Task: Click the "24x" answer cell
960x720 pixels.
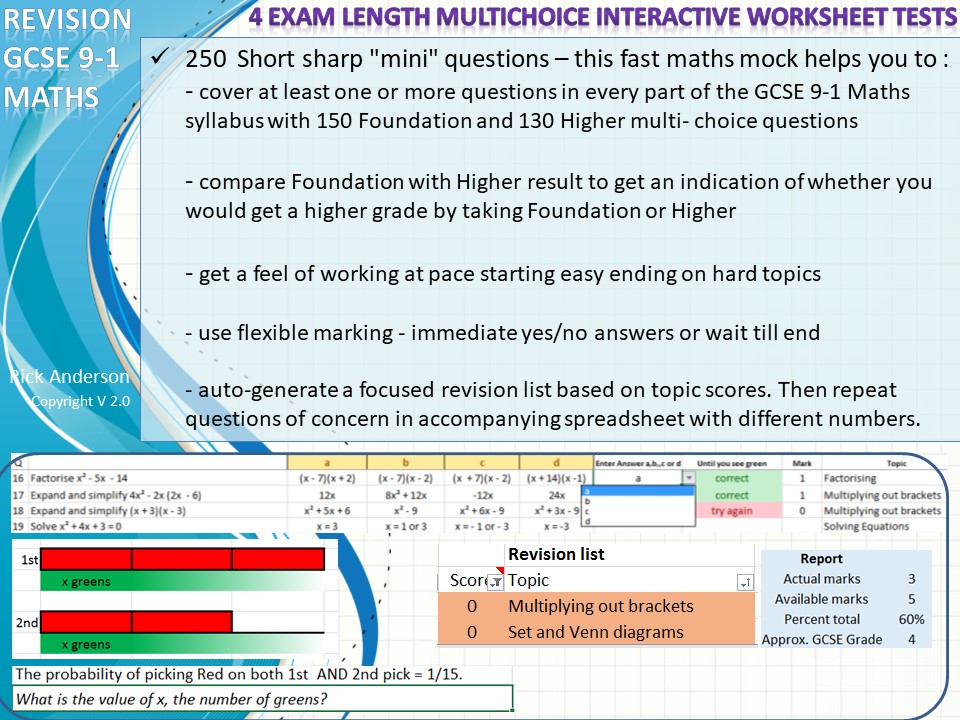Action: pyautogui.click(x=556, y=495)
